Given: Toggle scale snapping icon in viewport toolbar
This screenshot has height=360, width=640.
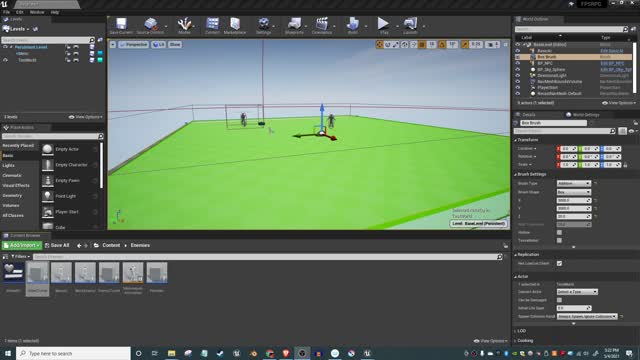Looking at the screenshot, I should (x=465, y=44).
